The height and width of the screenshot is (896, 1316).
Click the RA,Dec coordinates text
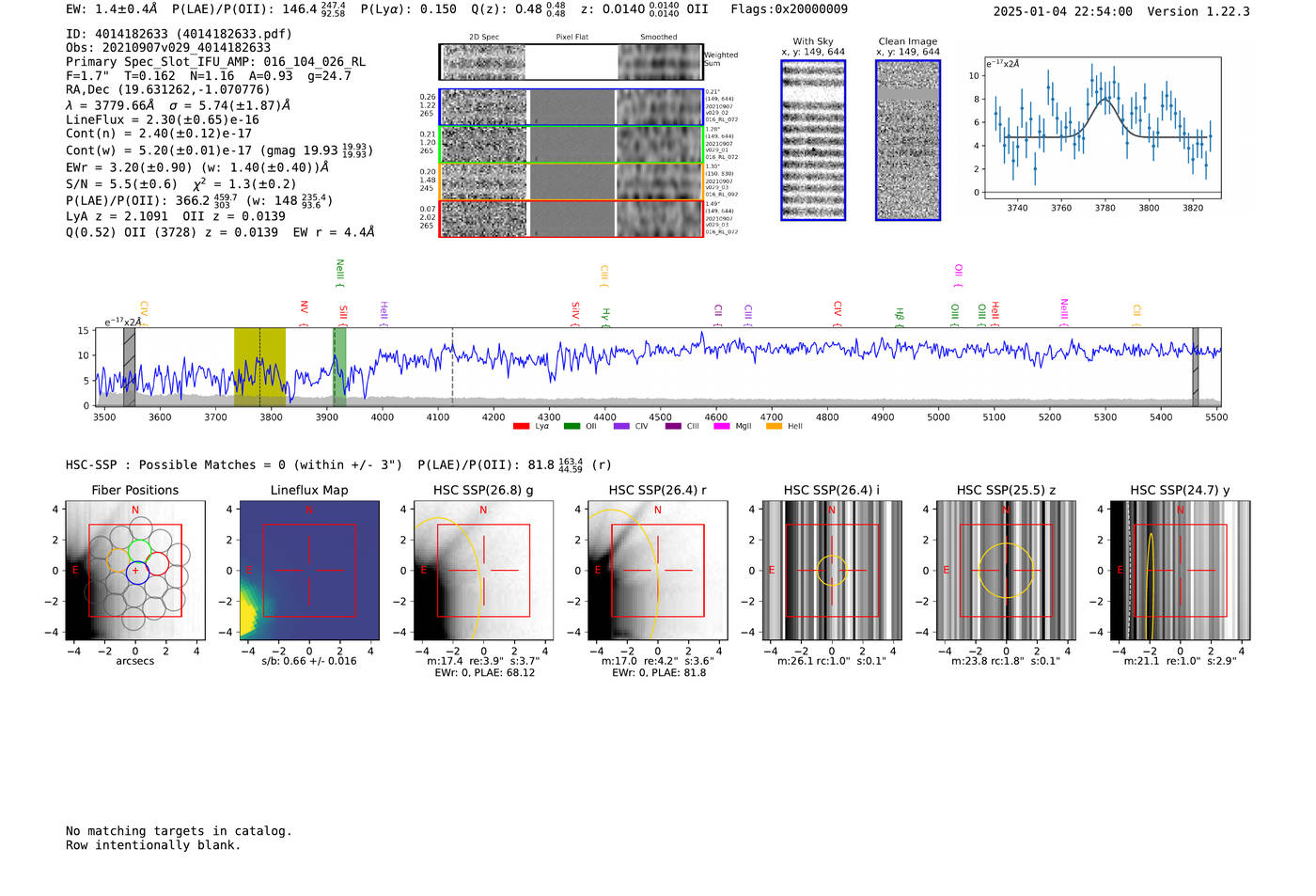(167, 90)
